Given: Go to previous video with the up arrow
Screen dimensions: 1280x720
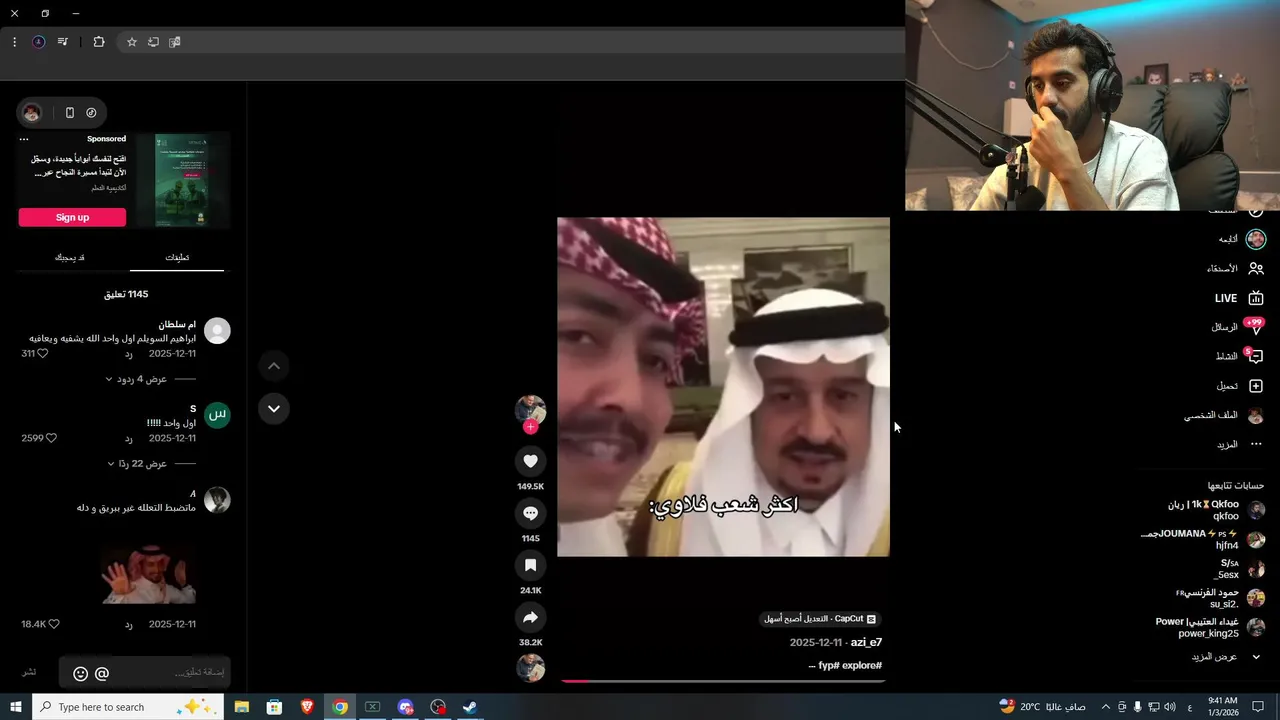Looking at the screenshot, I should click(273, 366).
